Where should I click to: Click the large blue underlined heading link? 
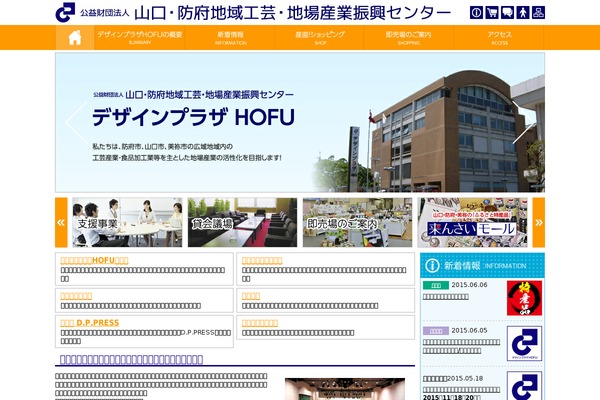(131, 359)
